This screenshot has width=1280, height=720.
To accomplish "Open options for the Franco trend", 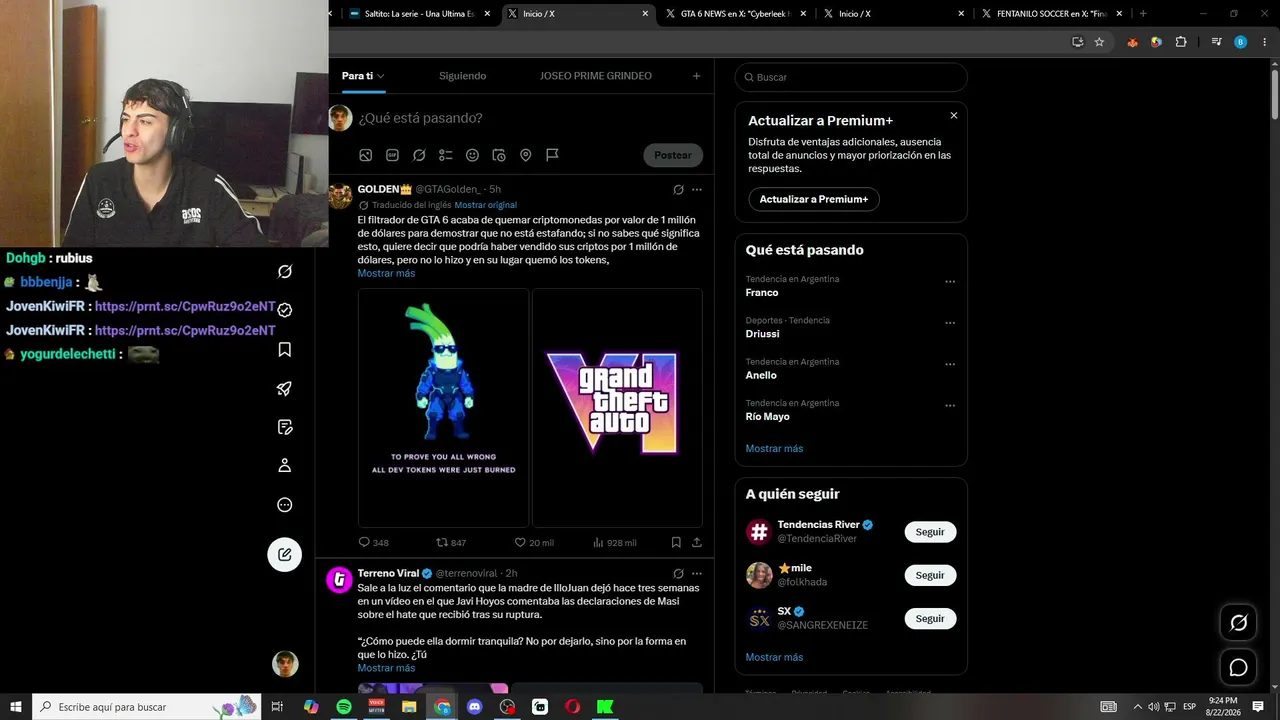I will 950,282.
